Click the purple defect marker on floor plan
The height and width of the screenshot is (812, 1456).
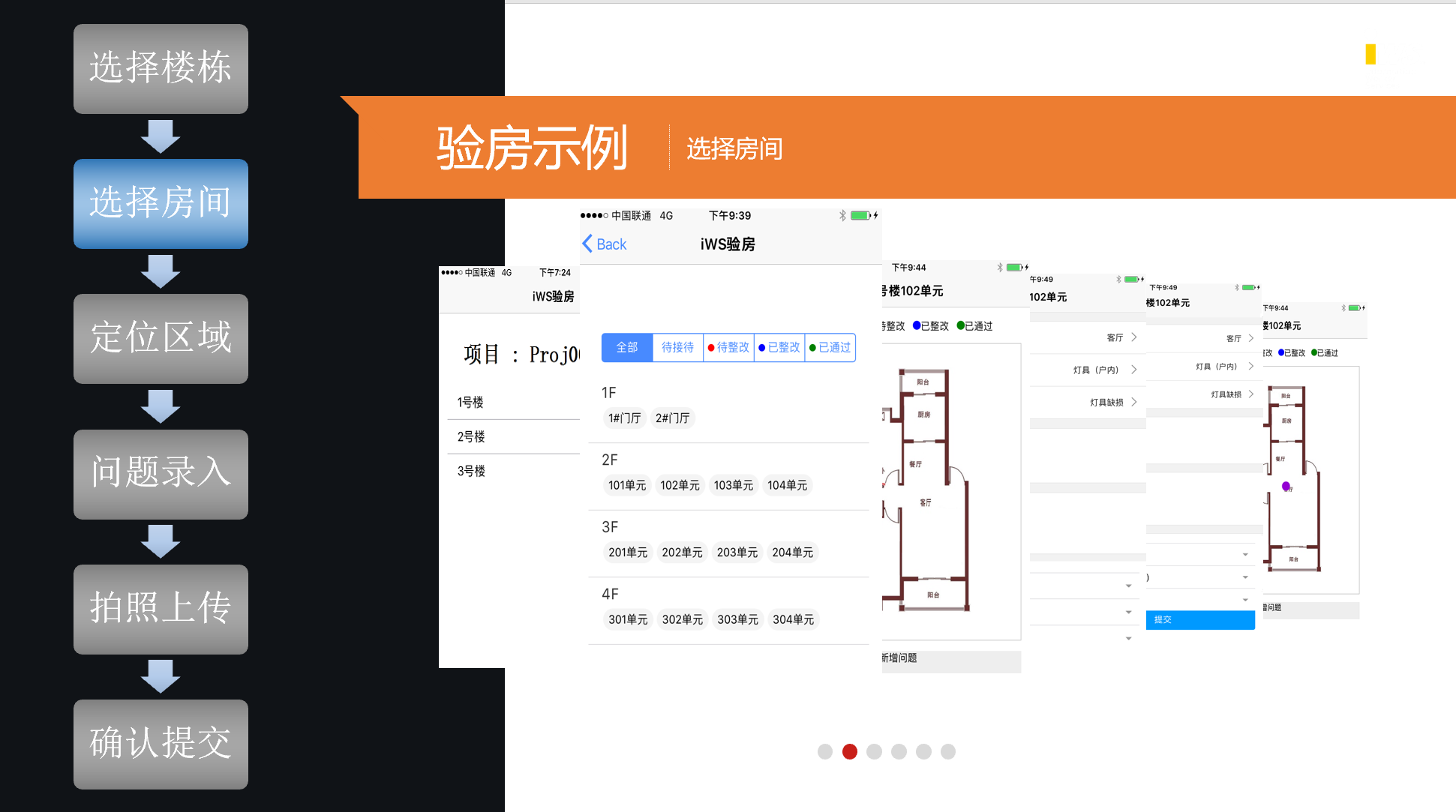pos(1286,486)
